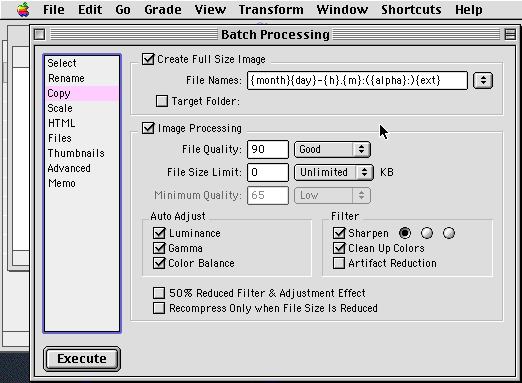The width and height of the screenshot is (522, 383).
Task: Select the Thumbnails pane in list
Action: tap(82, 153)
